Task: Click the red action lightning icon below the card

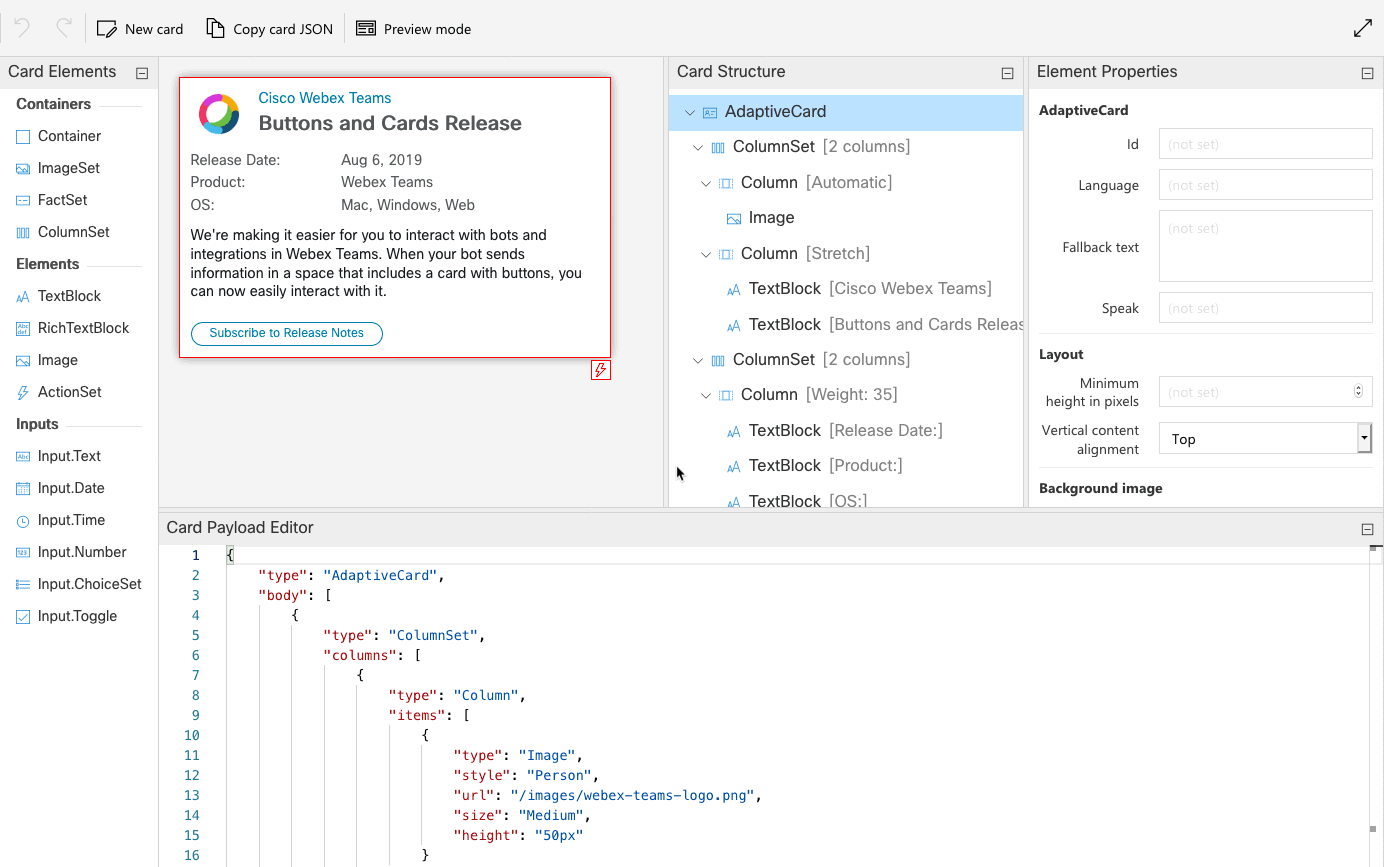Action: (600, 370)
